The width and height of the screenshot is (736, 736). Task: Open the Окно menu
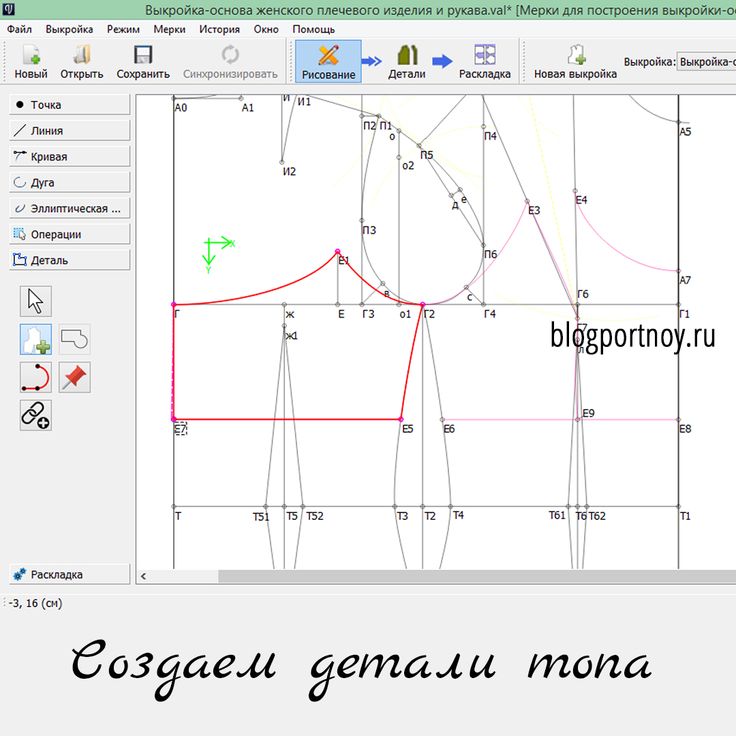click(266, 29)
